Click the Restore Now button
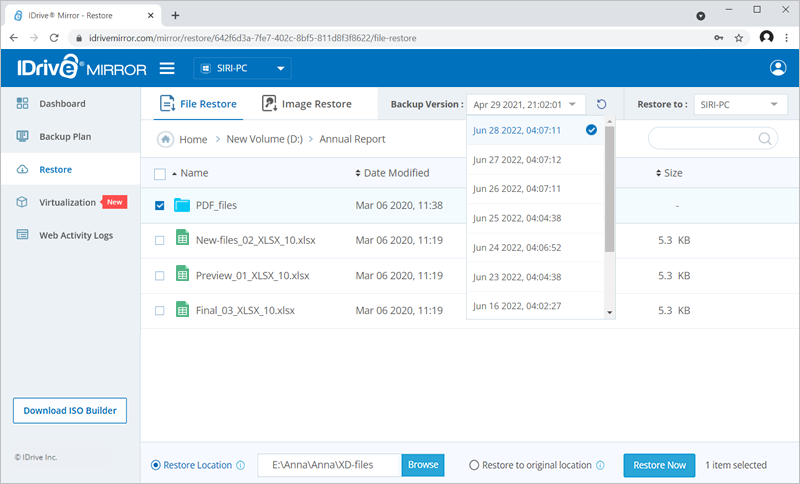Screen dimensions: 800x484 pos(659,465)
